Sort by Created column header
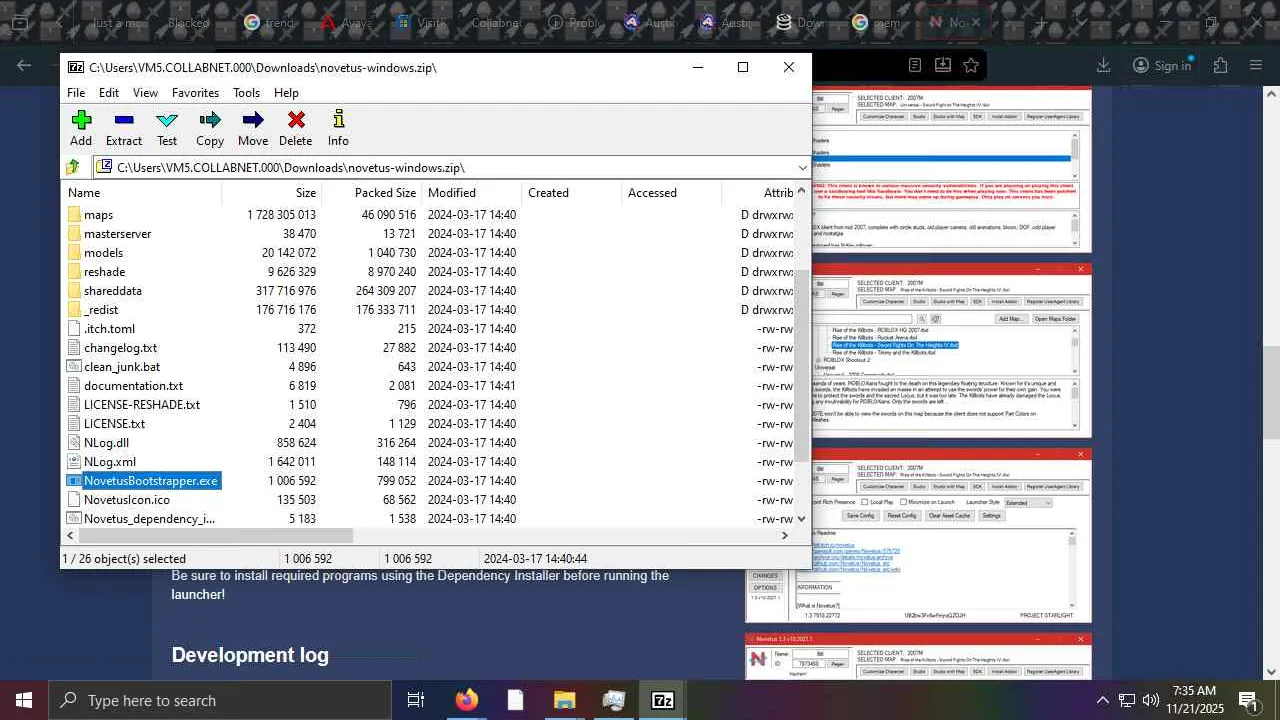The image size is (1280, 720). (x=571, y=193)
